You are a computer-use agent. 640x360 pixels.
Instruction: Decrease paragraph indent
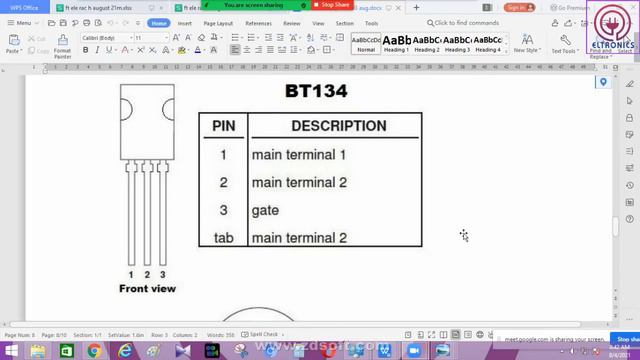coord(268,38)
